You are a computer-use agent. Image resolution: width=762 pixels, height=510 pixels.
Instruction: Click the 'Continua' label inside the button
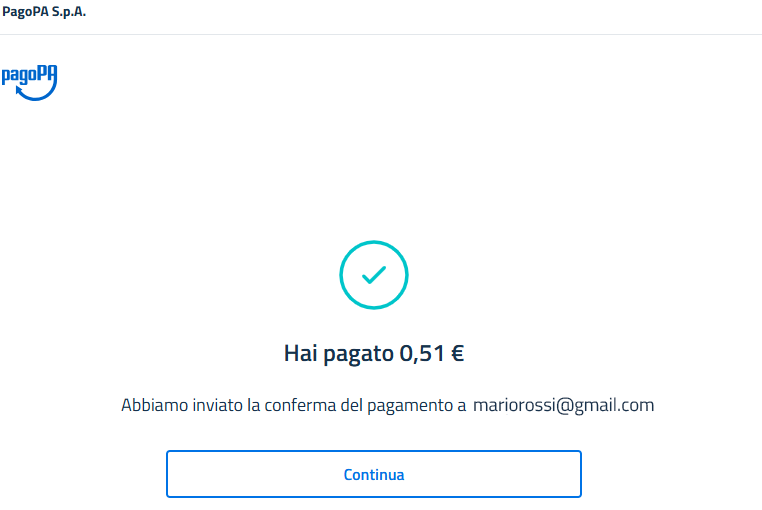[374, 475]
